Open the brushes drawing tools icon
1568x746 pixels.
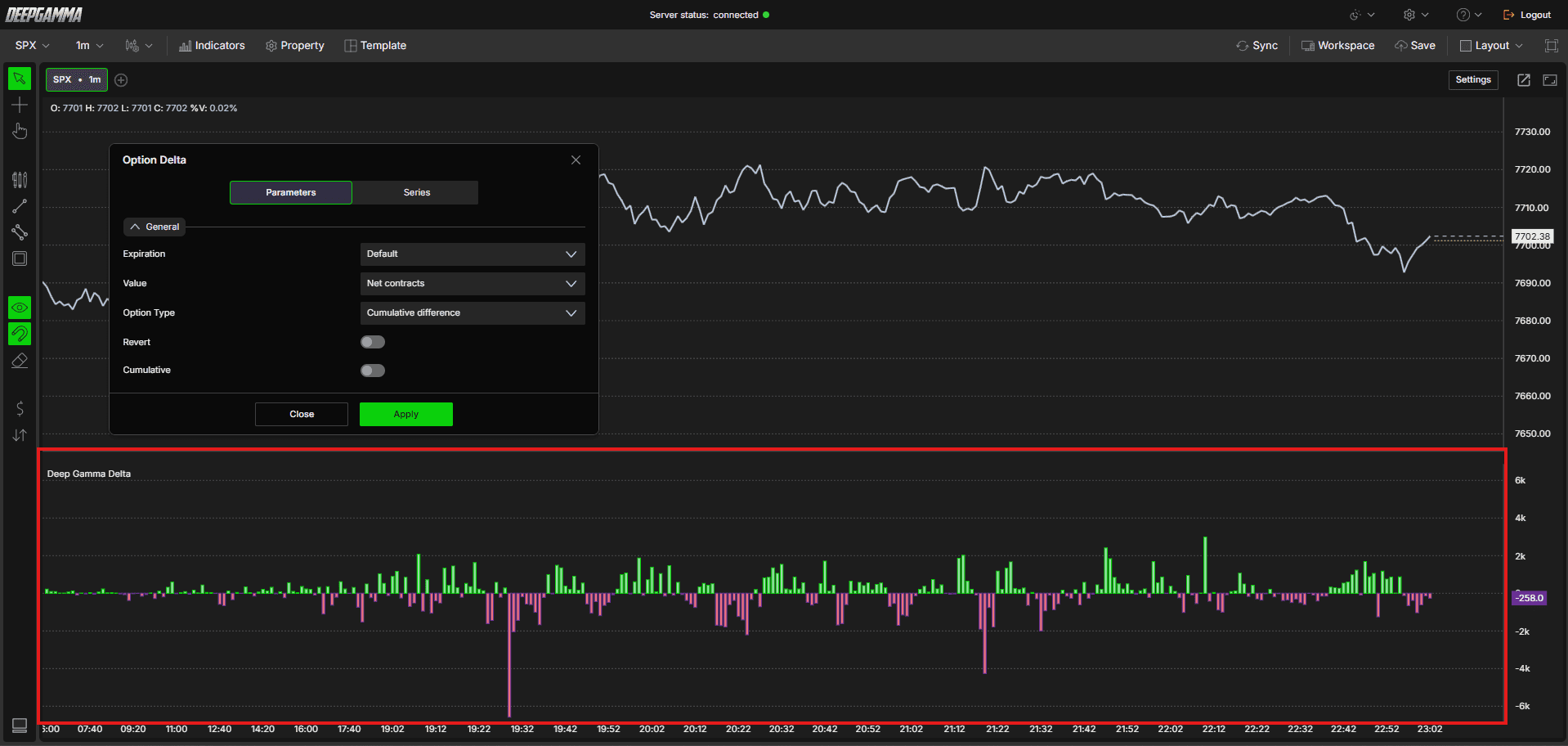coord(20,179)
